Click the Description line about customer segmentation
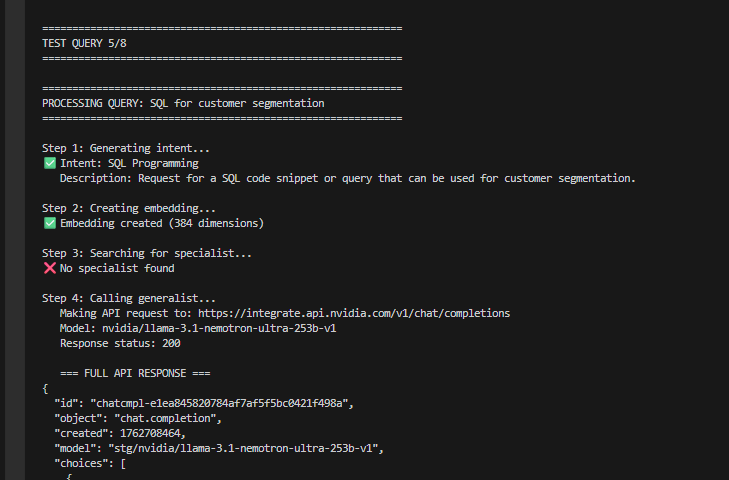This screenshot has height=480, width=729. coord(348,179)
